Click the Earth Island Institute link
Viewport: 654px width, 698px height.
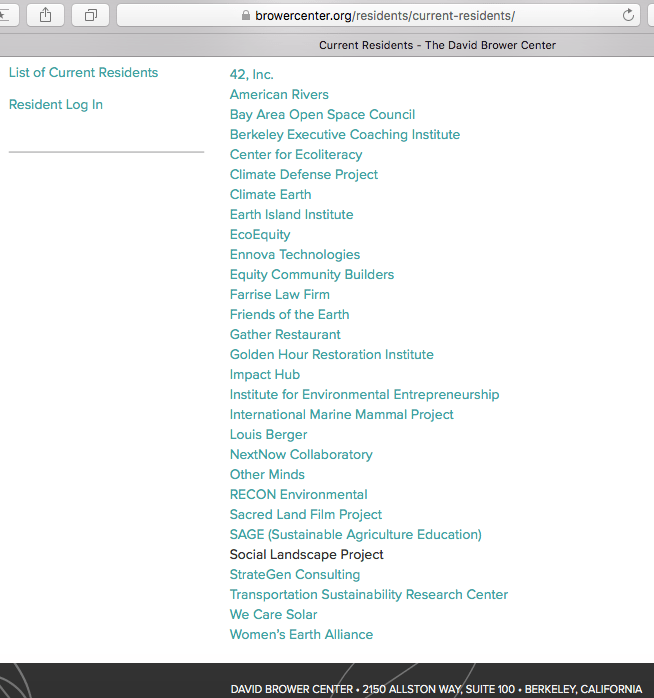(x=291, y=215)
